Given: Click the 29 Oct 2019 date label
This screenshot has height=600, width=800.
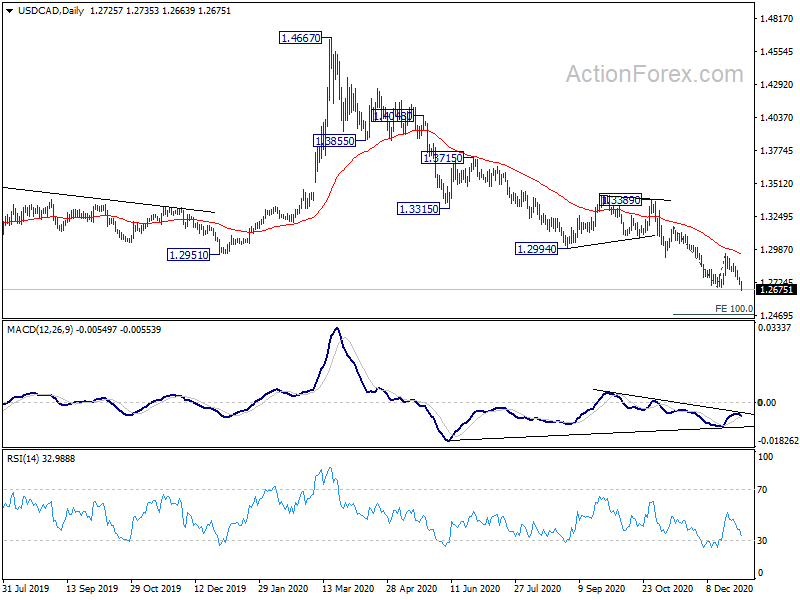Looking at the screenshot, I should [x=155, y=588].
